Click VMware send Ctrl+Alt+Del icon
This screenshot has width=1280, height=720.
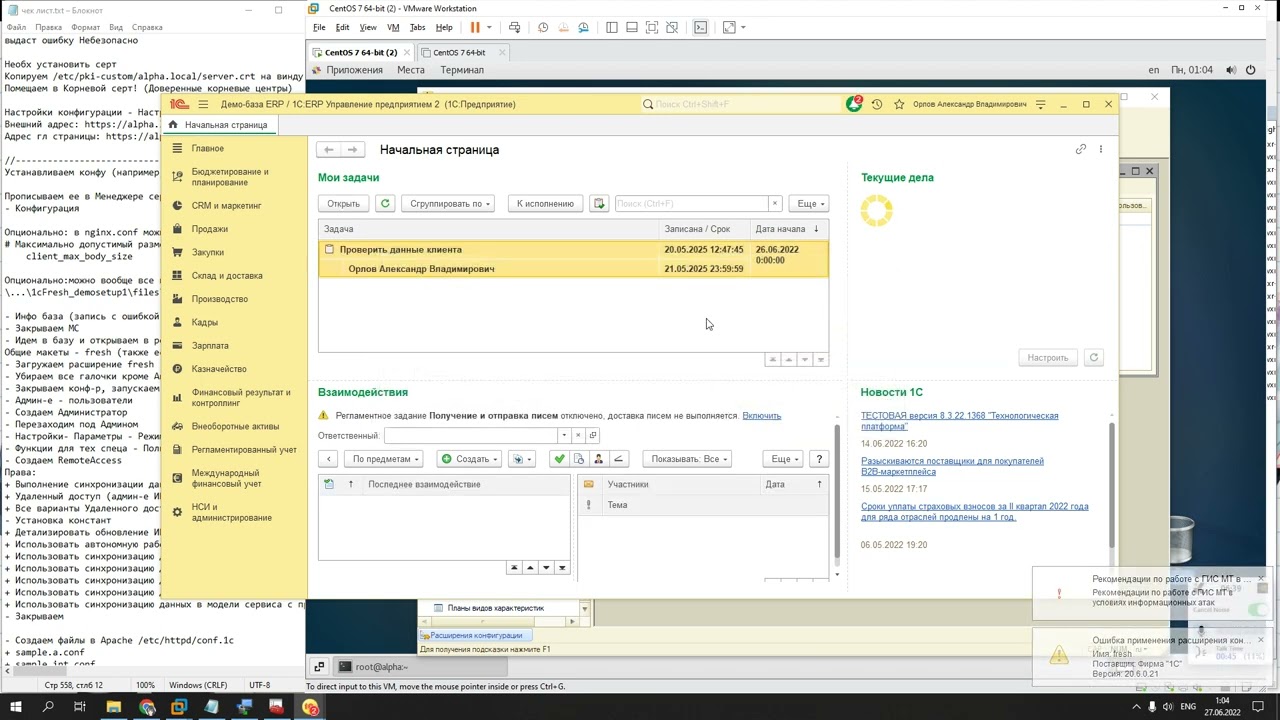coord(514,27)
